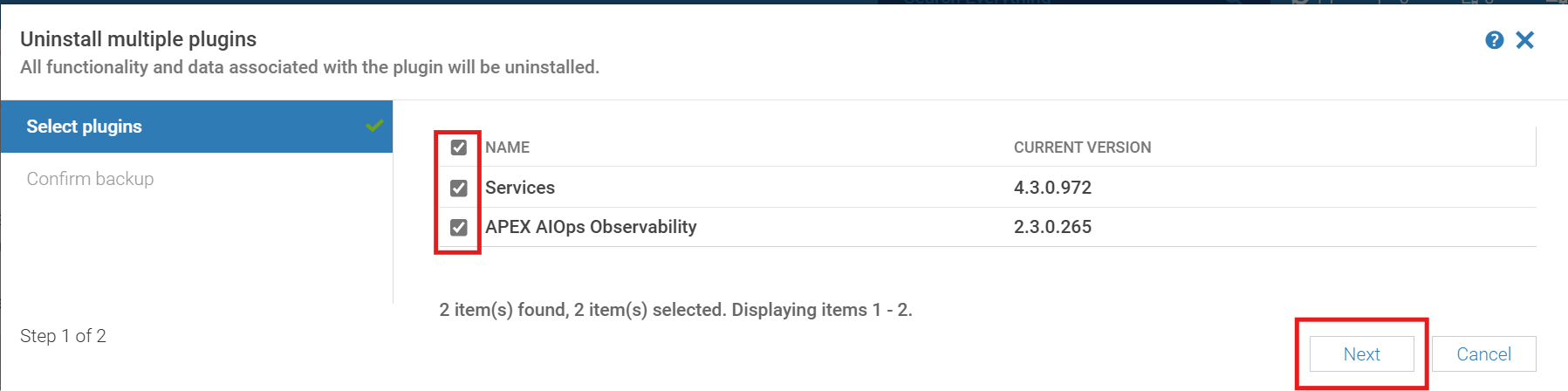The image size is (1568, 391).
Task: Click the items found status text
Action: click(675, 310)
